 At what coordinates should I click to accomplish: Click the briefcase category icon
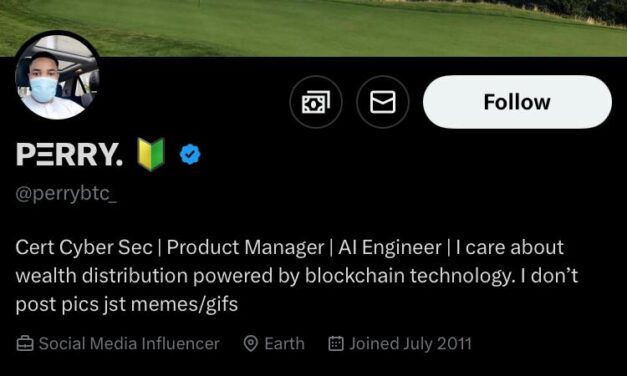coord(25,344)
